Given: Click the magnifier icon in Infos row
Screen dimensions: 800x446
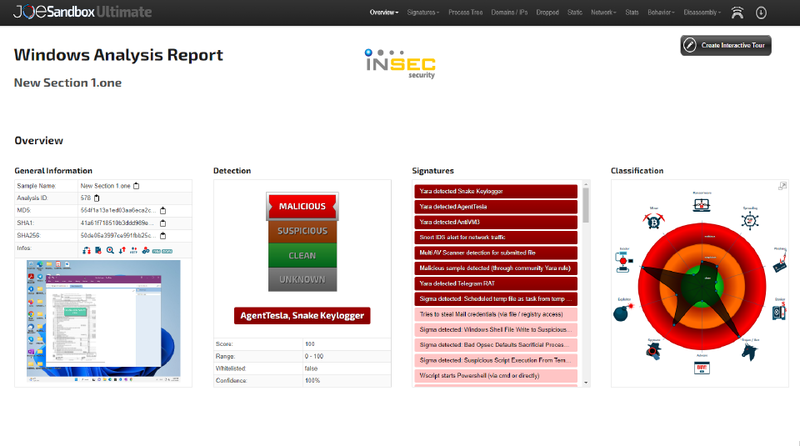Looking at the screenshot, I should (110, 249).
